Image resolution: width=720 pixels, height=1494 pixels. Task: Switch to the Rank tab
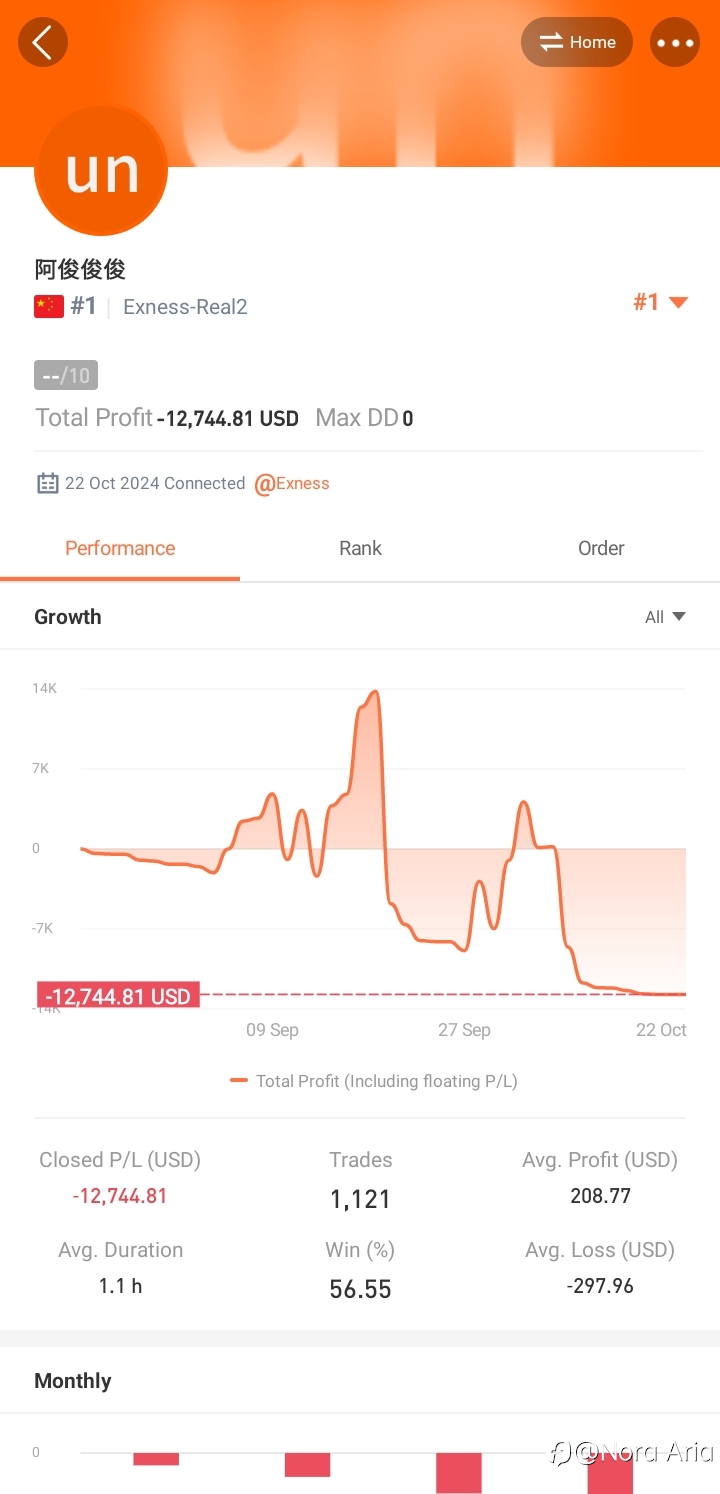[x=360, y=548]
